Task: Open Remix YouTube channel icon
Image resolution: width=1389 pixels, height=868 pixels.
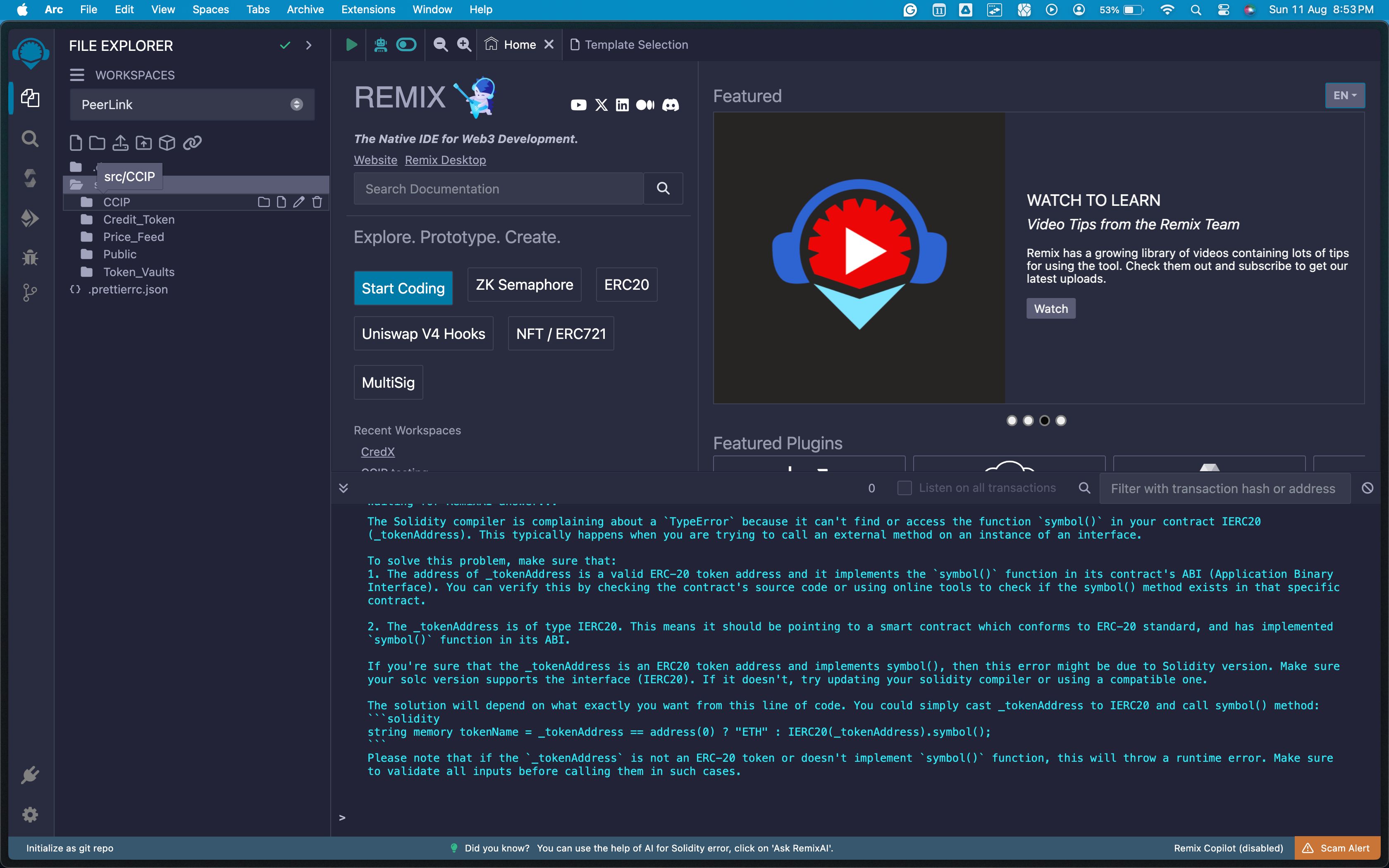Action: pos(579,105)
